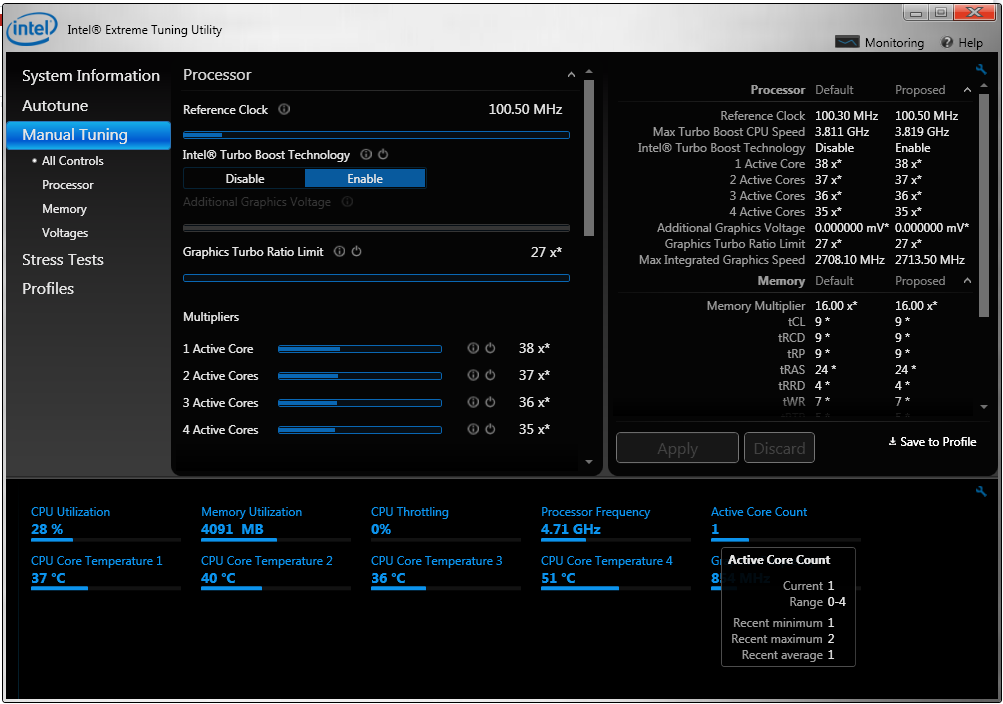Click the CPU Core Temperature 3 monitor
1003x704 pixels.
click(446, 572)
